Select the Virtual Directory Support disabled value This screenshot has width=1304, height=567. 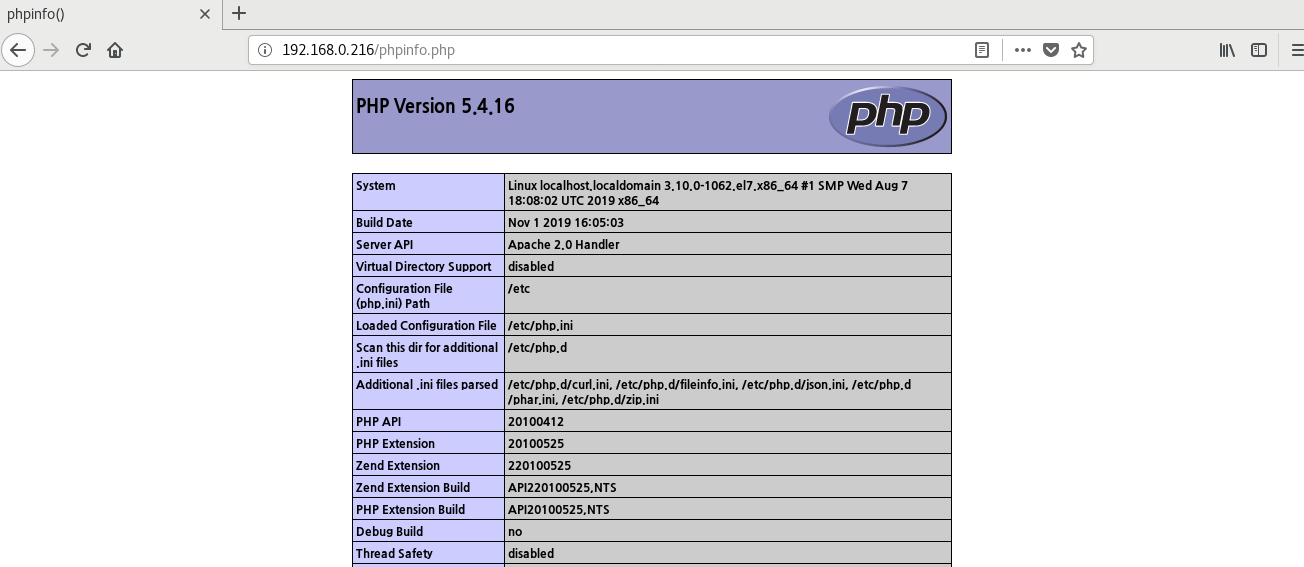(531, 267)
